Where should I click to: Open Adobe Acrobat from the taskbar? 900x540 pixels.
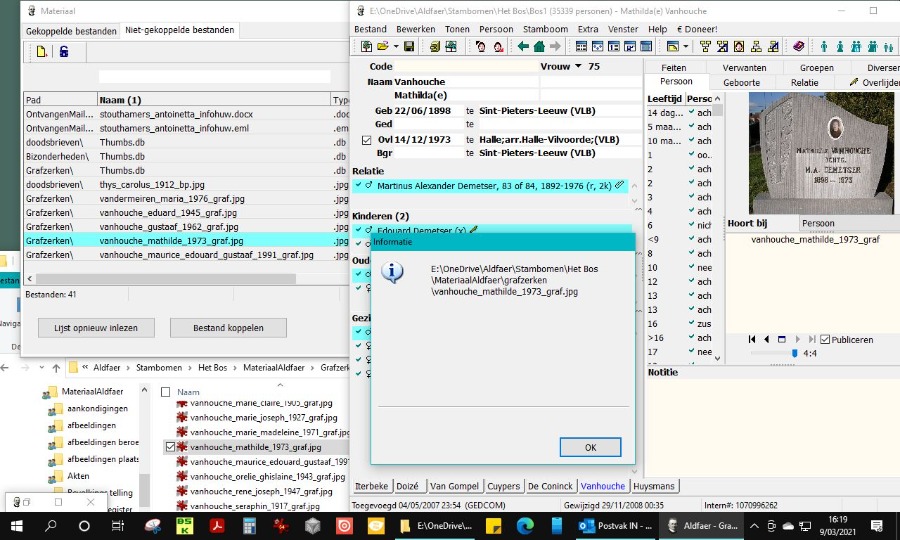pos(217,526)
